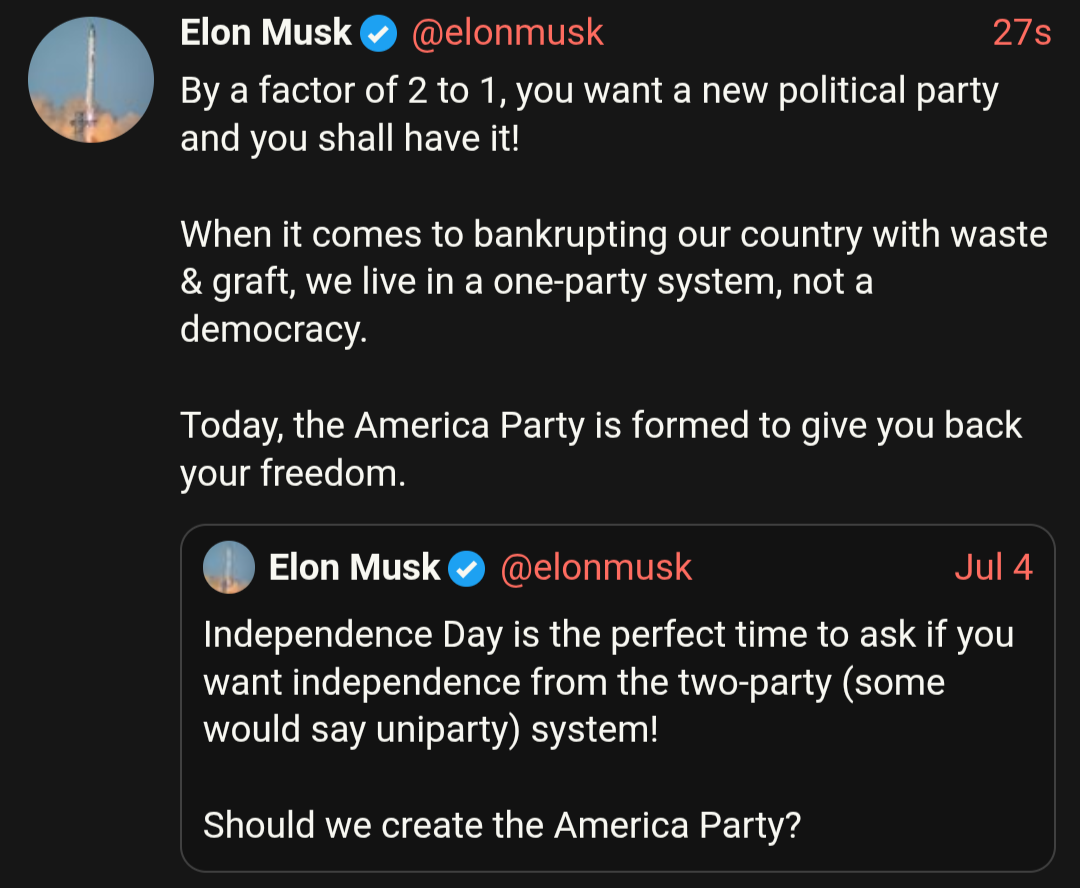Screen dimensions: 1080x888
Task: Click the 'Today, the America Party is formed' line
Action: 601,426
